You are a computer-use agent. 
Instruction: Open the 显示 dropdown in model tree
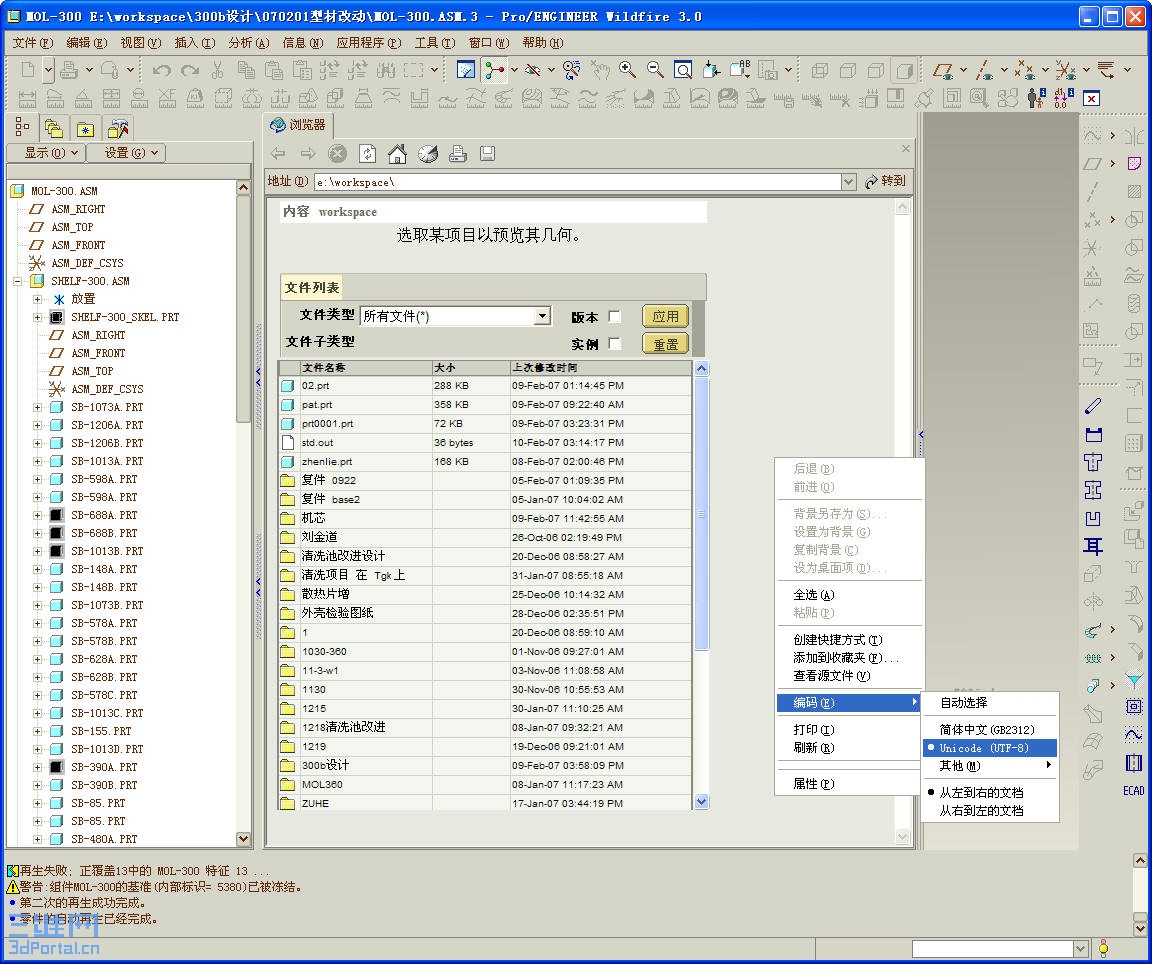(46, 153)
